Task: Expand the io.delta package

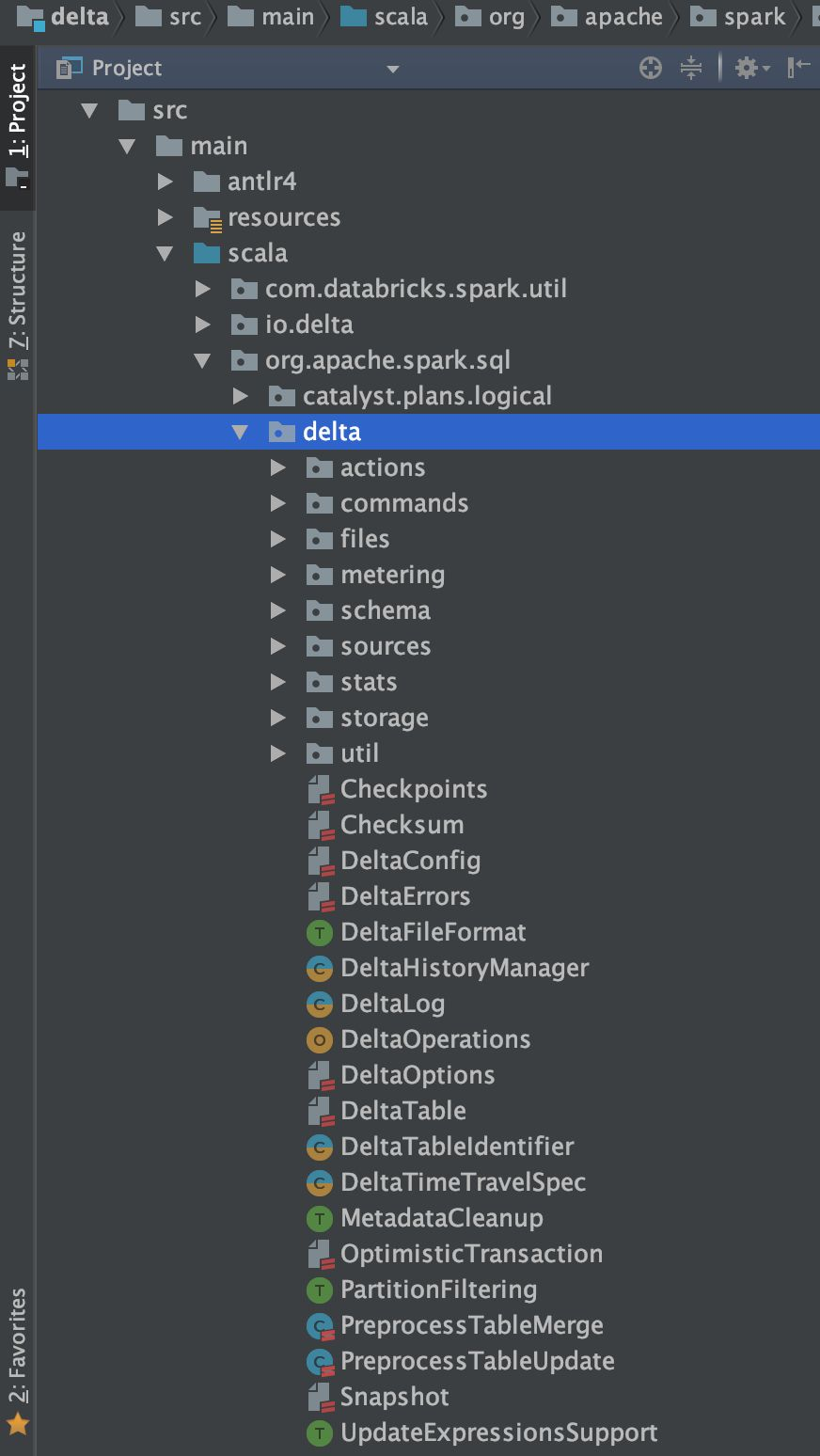Action: 202,324
